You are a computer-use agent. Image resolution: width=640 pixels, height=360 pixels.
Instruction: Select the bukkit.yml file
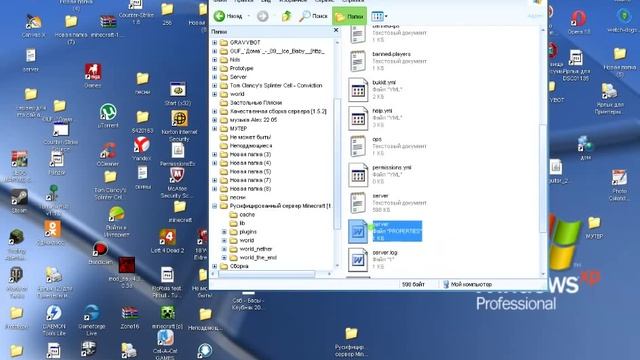376,90
